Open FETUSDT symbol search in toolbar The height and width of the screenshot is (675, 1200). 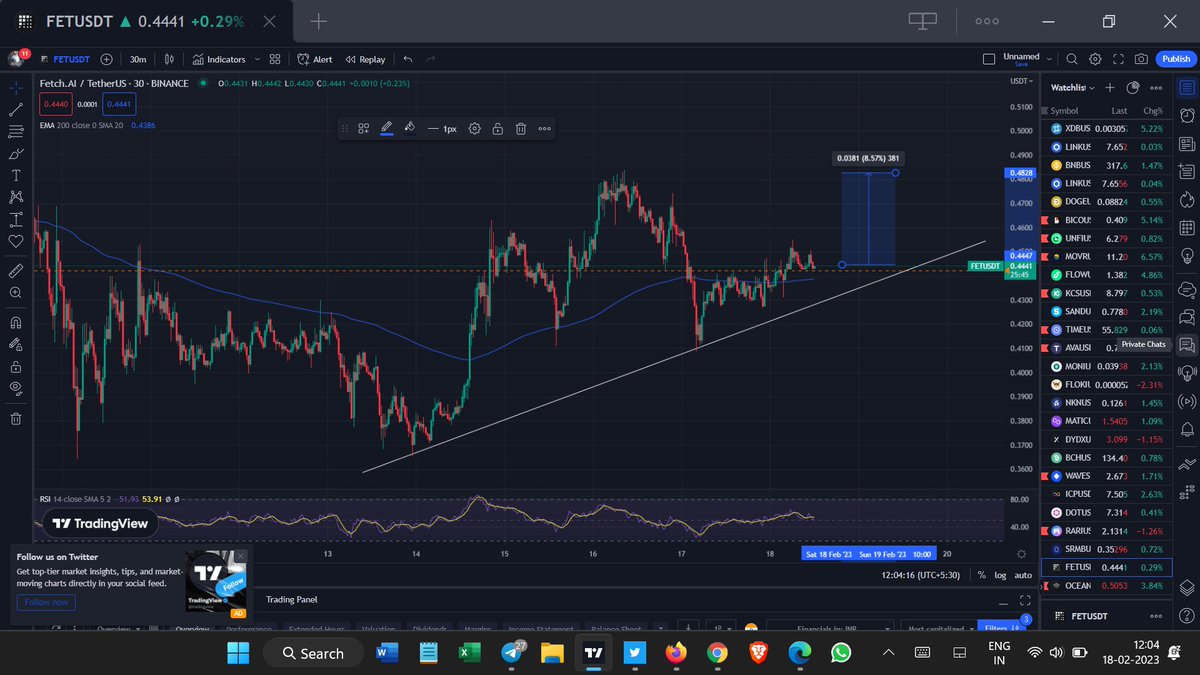[x=66, y=59]
